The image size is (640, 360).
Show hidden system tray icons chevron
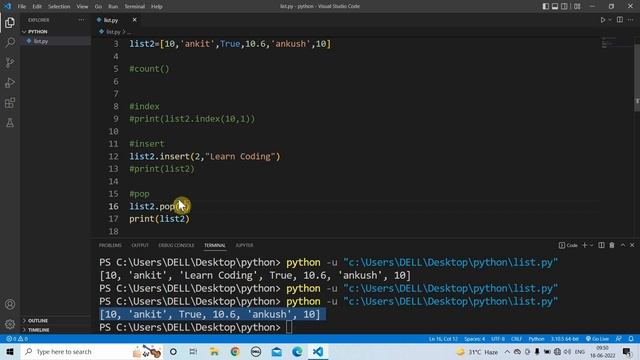(507, 351)
